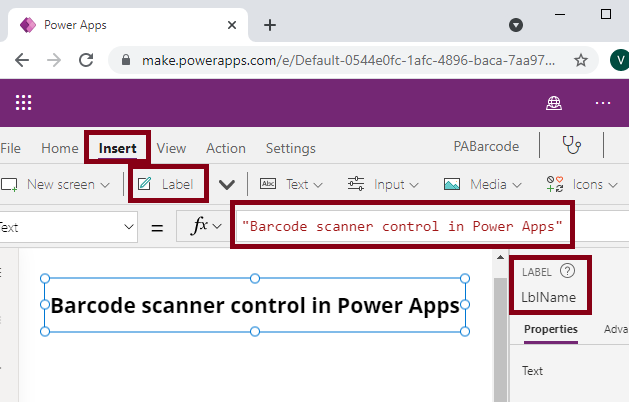The image size is (630, 406).
Task: Expand the New screen dropdown
Action: point(105,185)
